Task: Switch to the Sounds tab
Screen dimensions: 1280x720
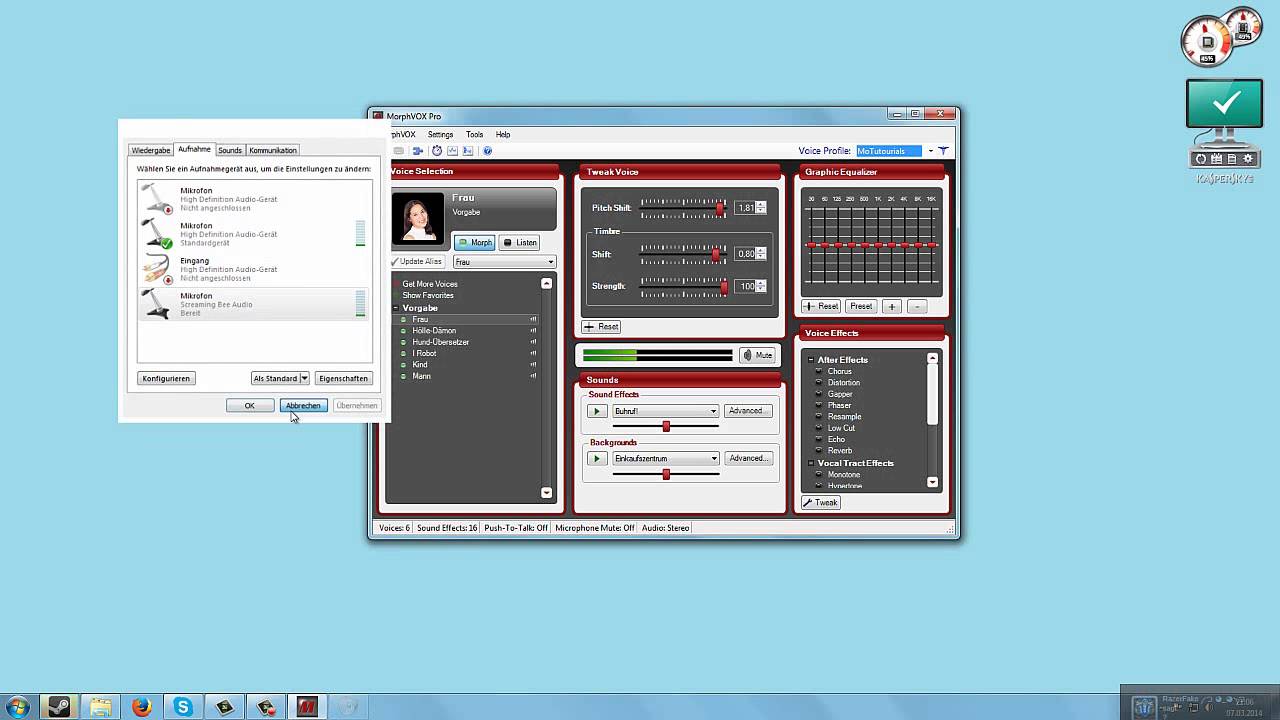Action: 230,150
